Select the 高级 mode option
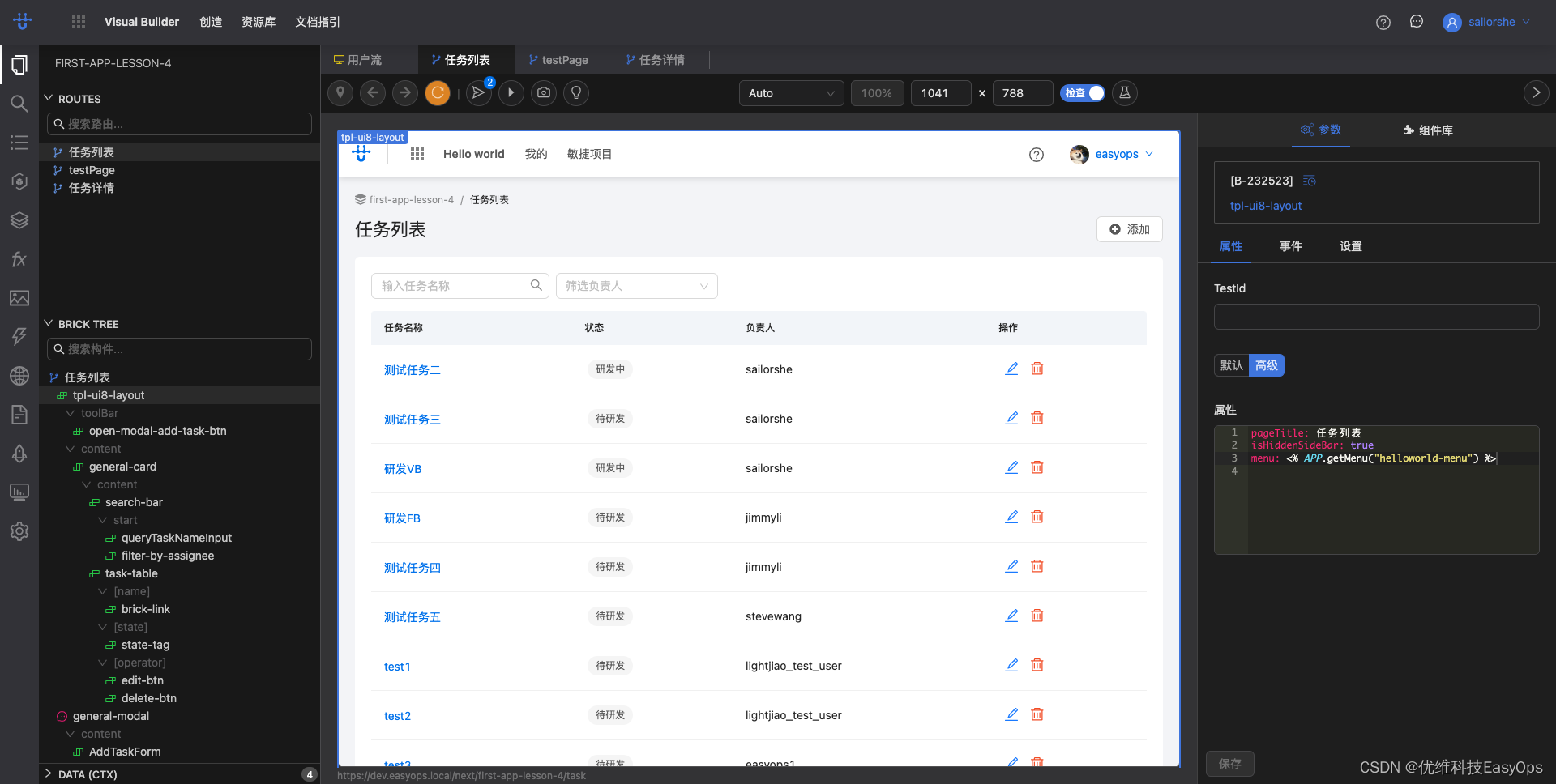 (1267, 365)
